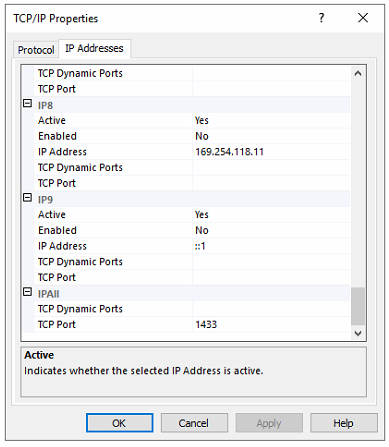Click the scrollbar down arrow
This screenshot has height=447, width=389.
(358, 333)
